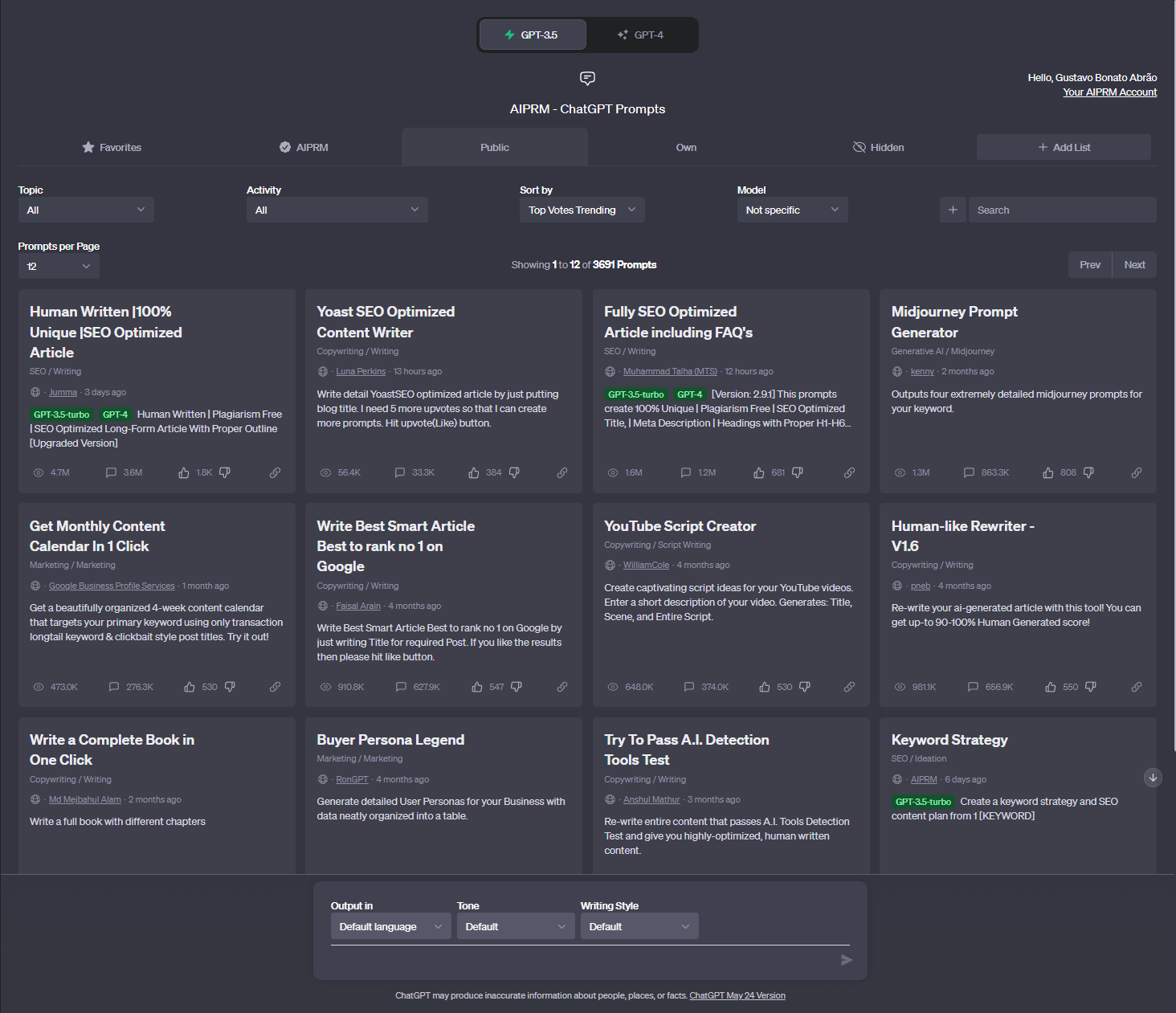The width and height of the screenshot is (1176, 1013).
Task: Open Luna Perkins author link
Action: 361,371
